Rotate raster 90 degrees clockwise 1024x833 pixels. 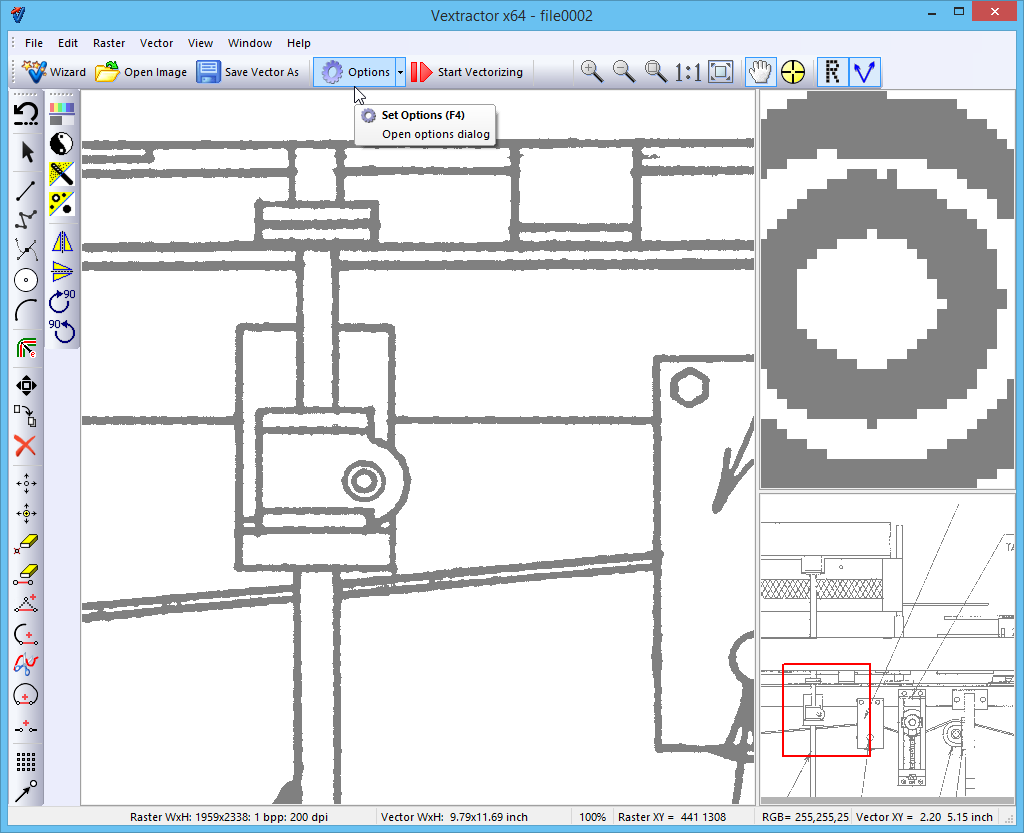62,299
